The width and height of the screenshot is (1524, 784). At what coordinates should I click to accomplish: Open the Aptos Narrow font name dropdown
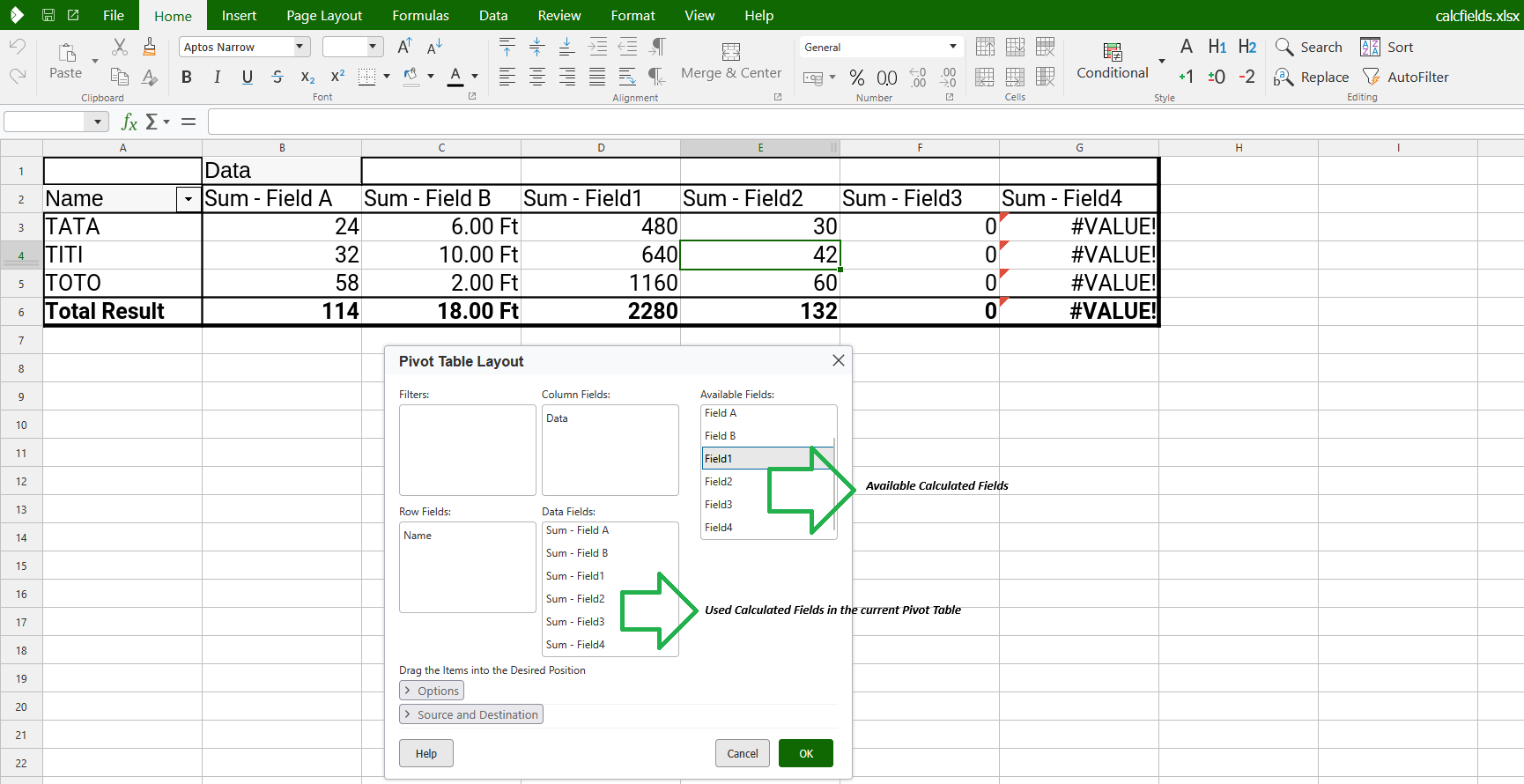[300, 47]
